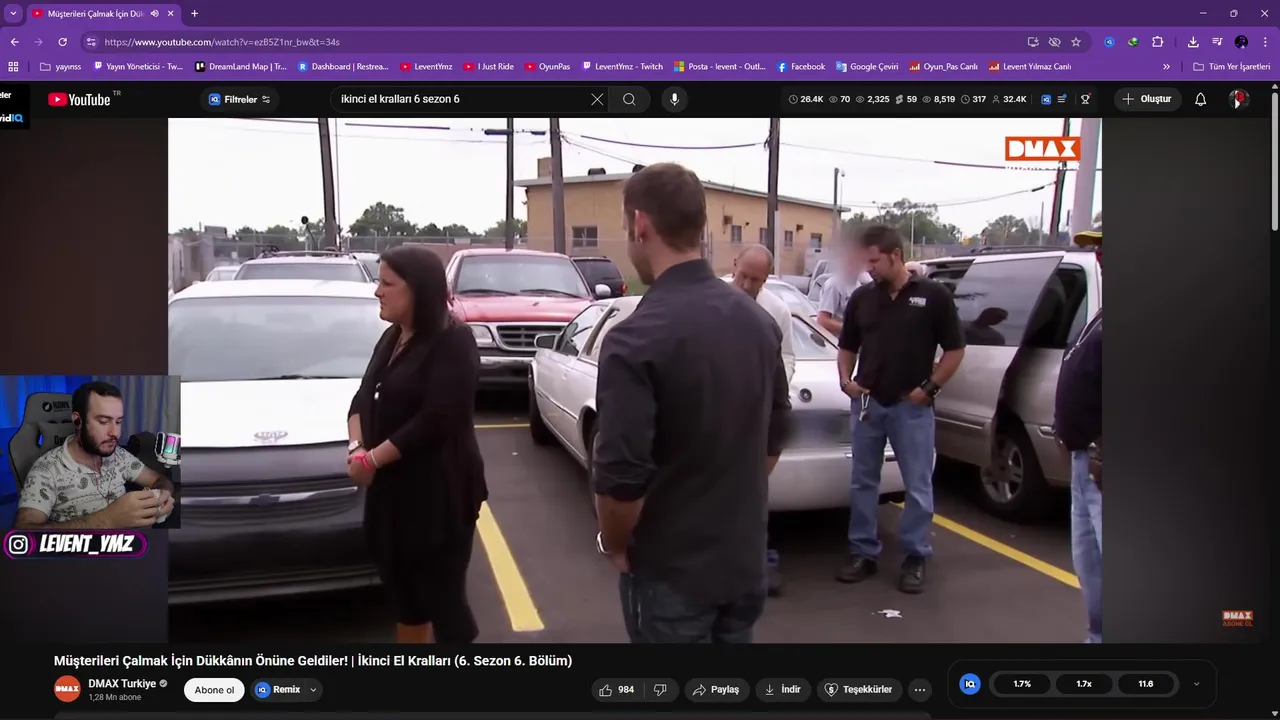The image size is (1280, 720).
Task: Open site information icon in address bar
Action: pyautogui.click(x=91, y=42)
